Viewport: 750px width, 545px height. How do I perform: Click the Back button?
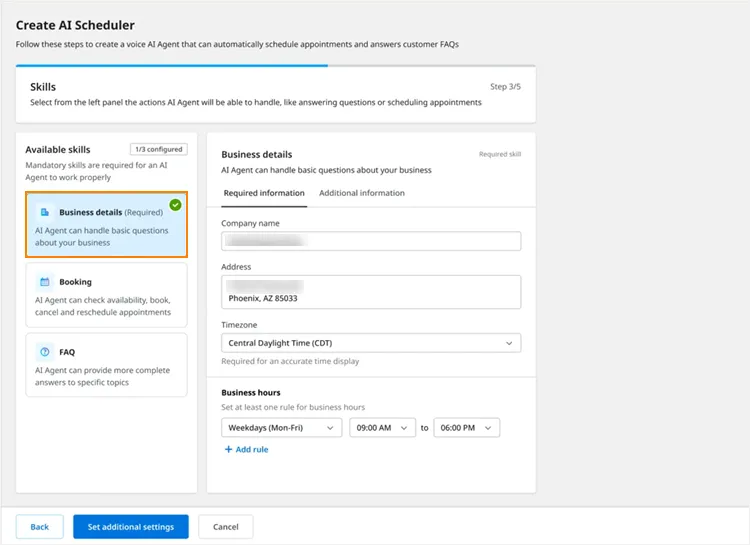pos(40,527)
